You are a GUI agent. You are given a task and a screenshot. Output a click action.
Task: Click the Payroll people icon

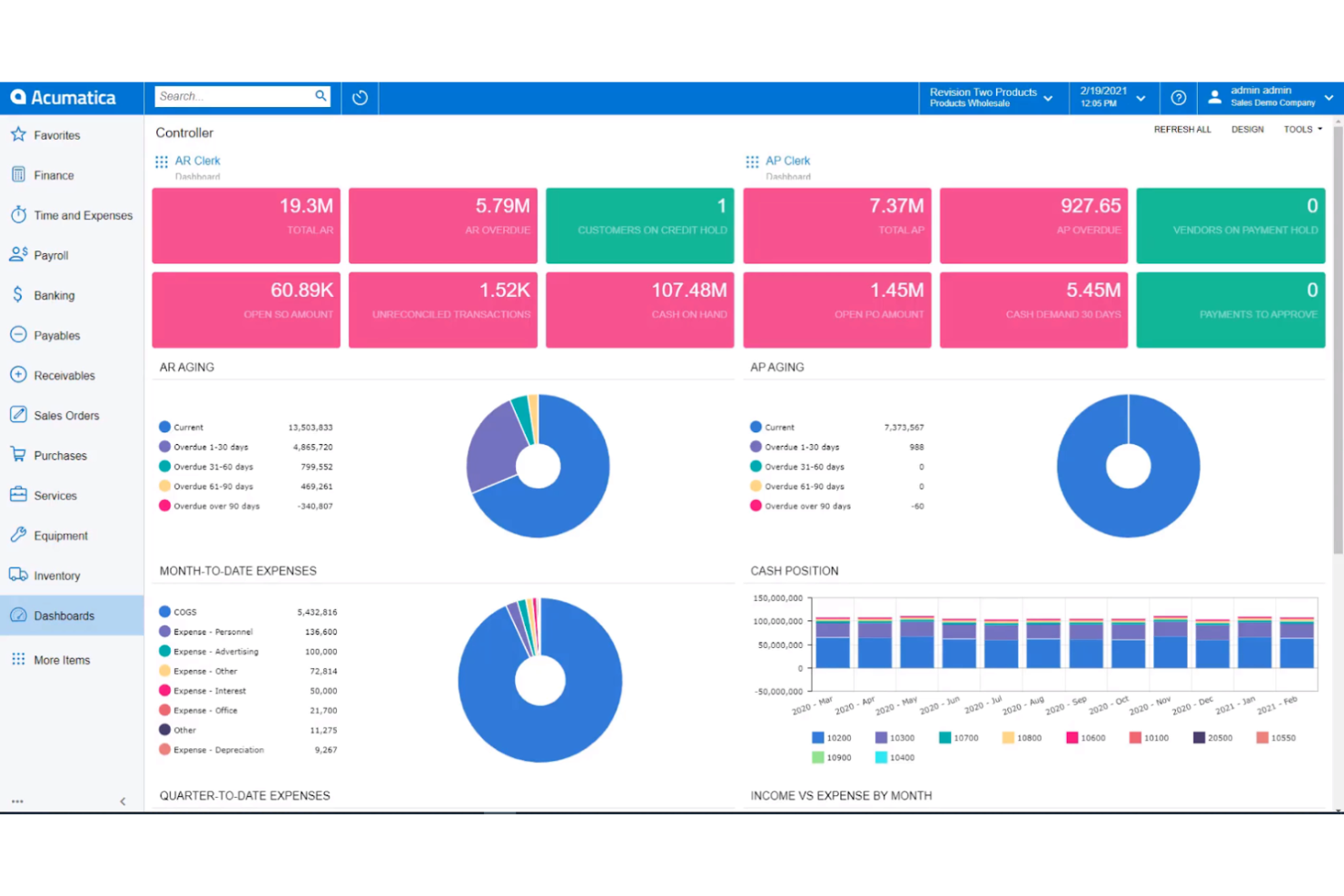[x=18, y=254]
